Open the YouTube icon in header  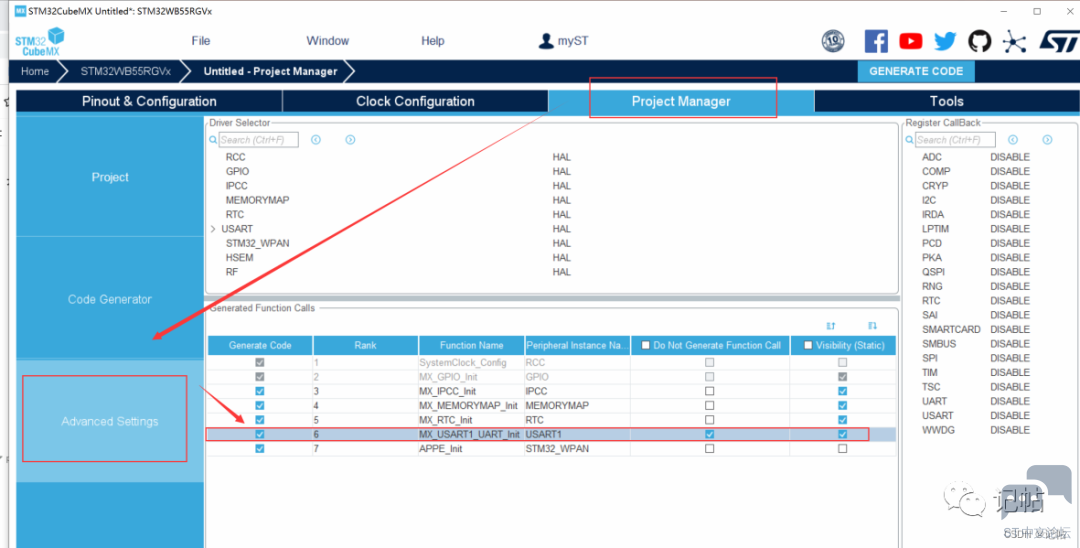(911, 41)
